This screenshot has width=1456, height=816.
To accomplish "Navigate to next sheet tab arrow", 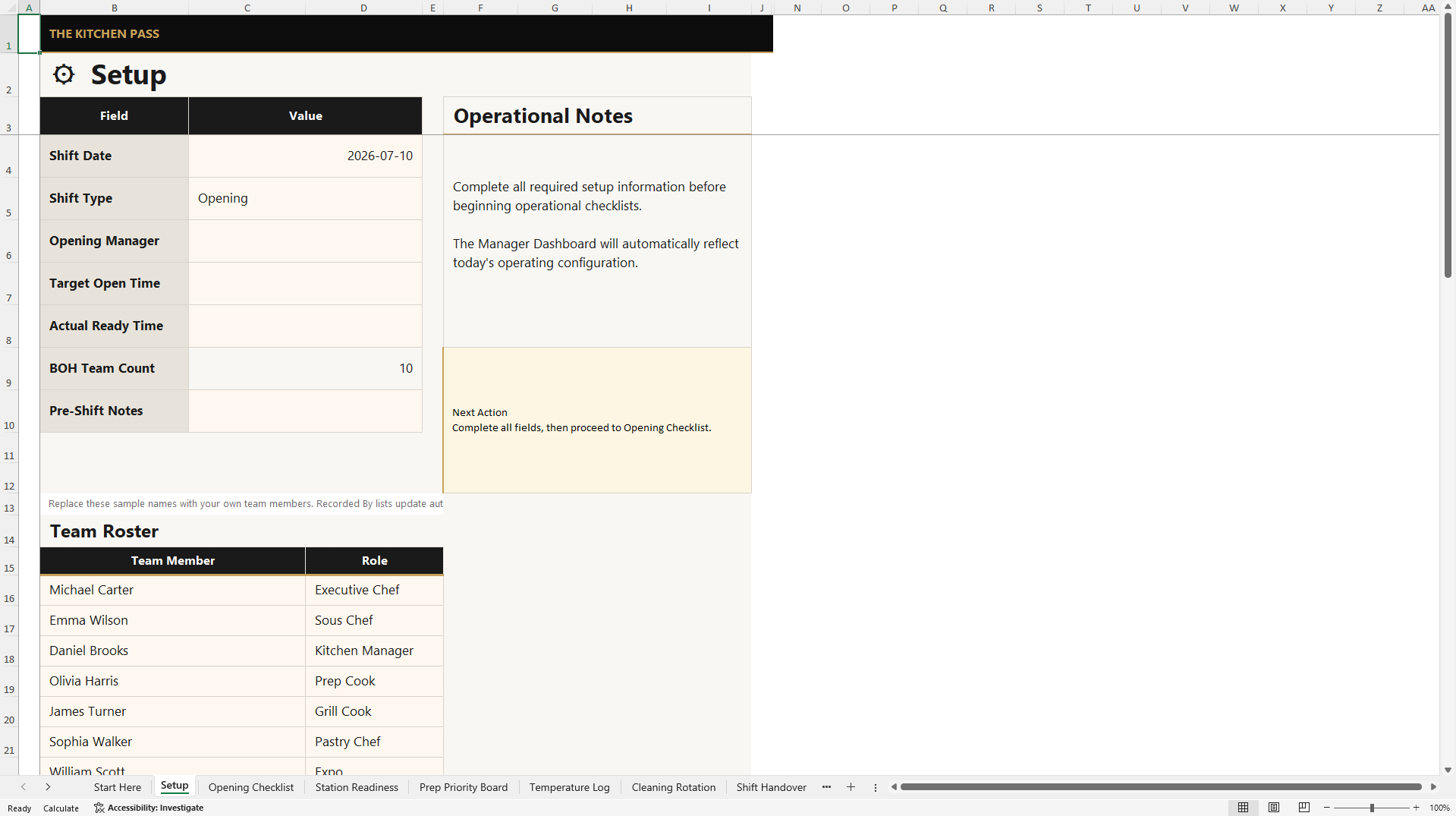I will click(x=48, y=787).
